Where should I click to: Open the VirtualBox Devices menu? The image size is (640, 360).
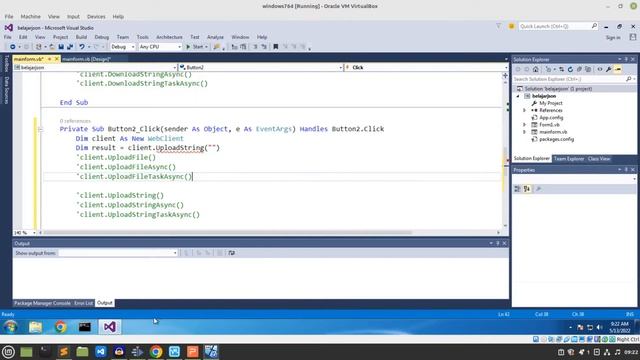[96, 17]
